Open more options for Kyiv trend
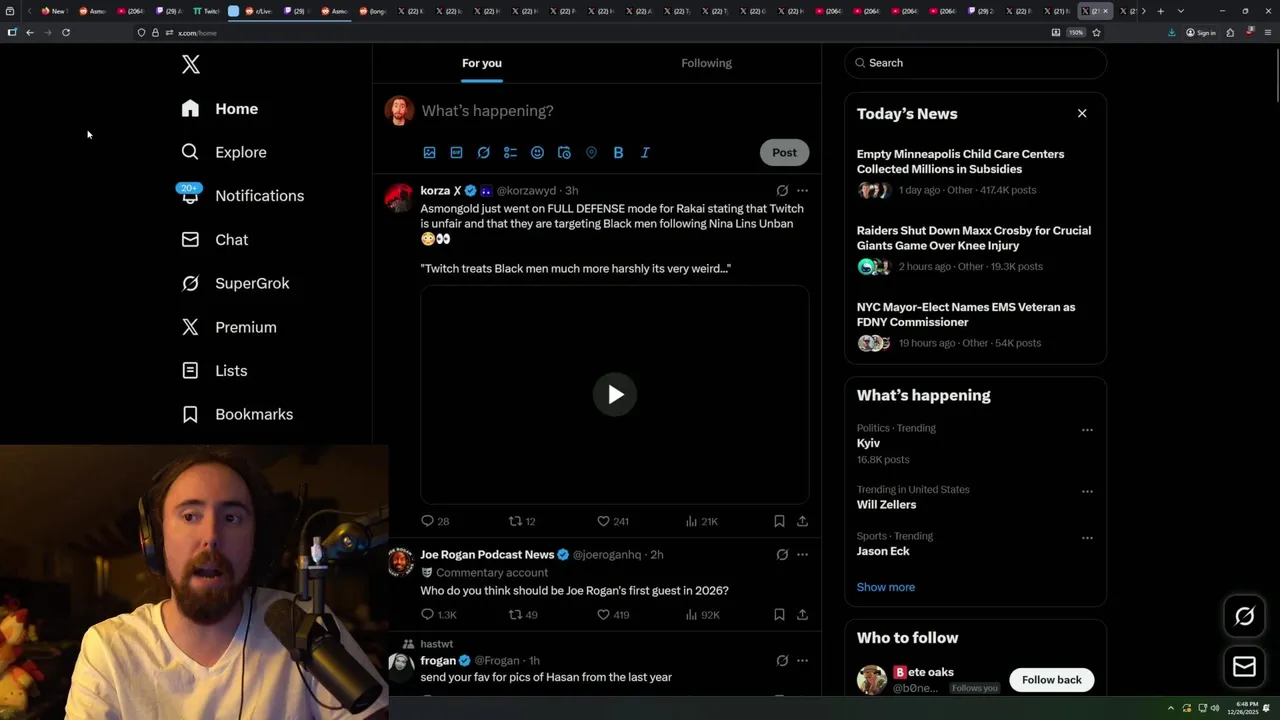The image size is (1280, 720). [1087, 430]
